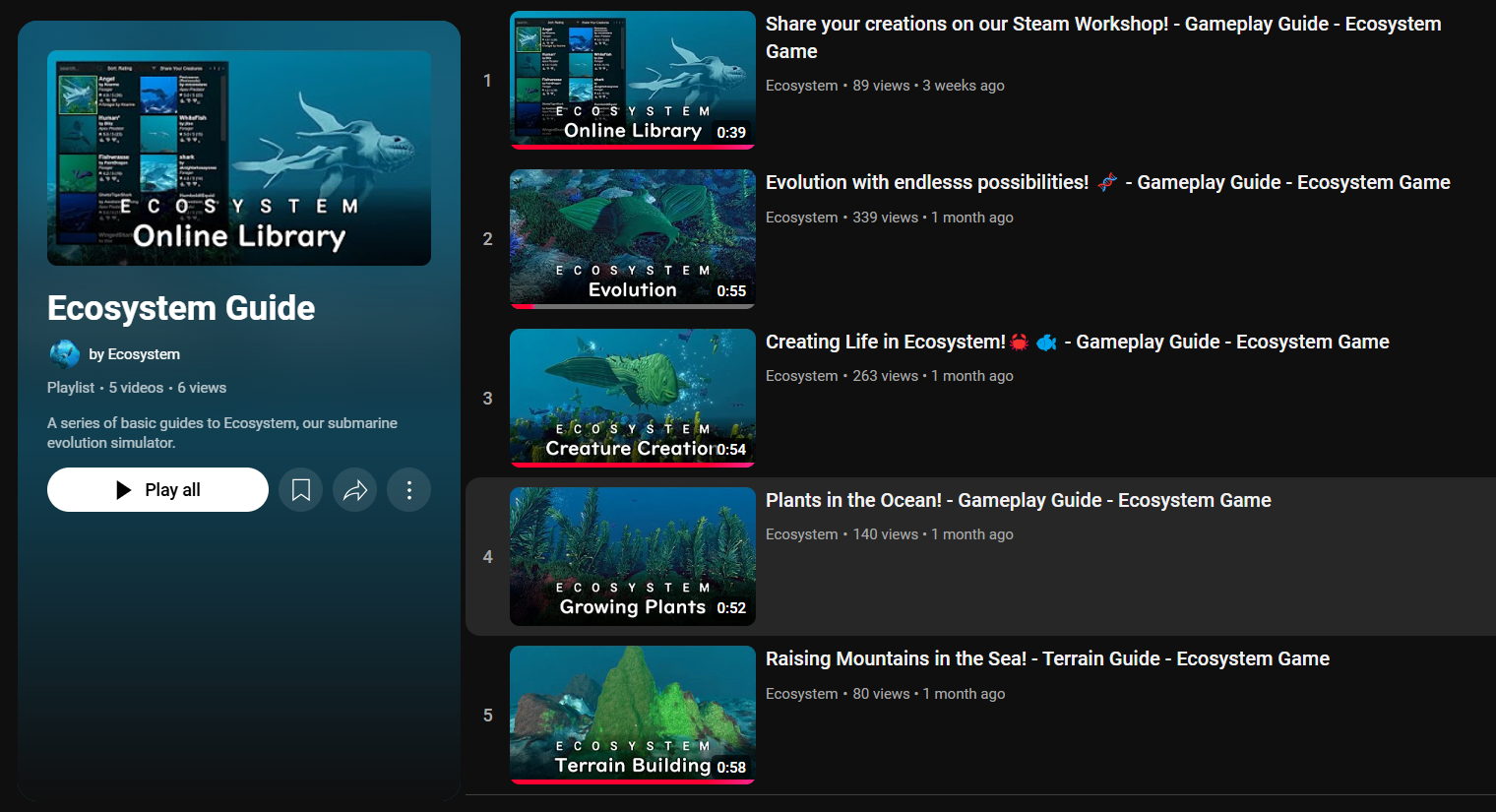Start playback with Play all
The image size is (1496, 812).
(157, 490)
